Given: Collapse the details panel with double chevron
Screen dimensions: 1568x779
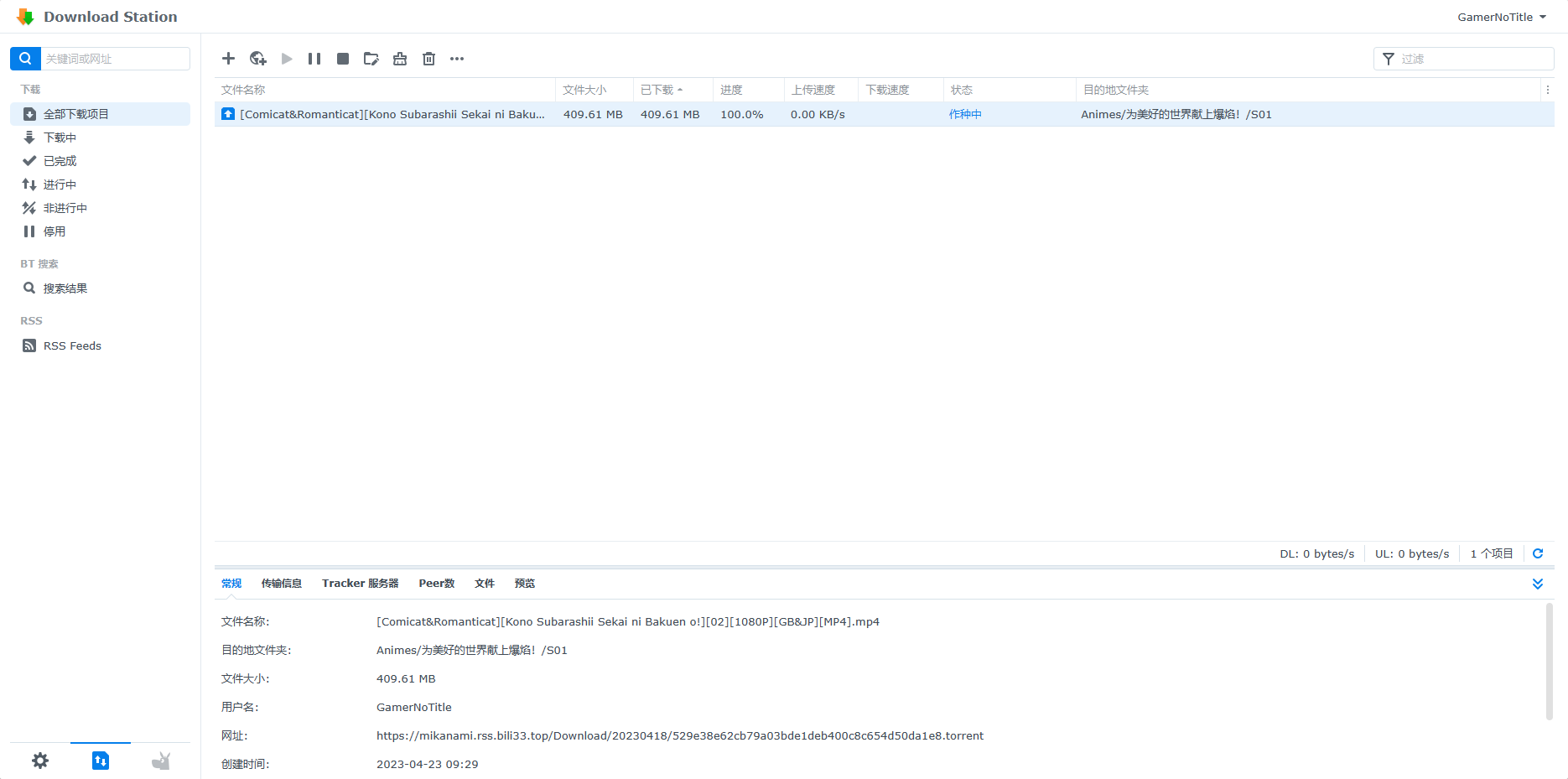Looking at the screenshot, I should pyautogui.click(x=1537, y=584).
